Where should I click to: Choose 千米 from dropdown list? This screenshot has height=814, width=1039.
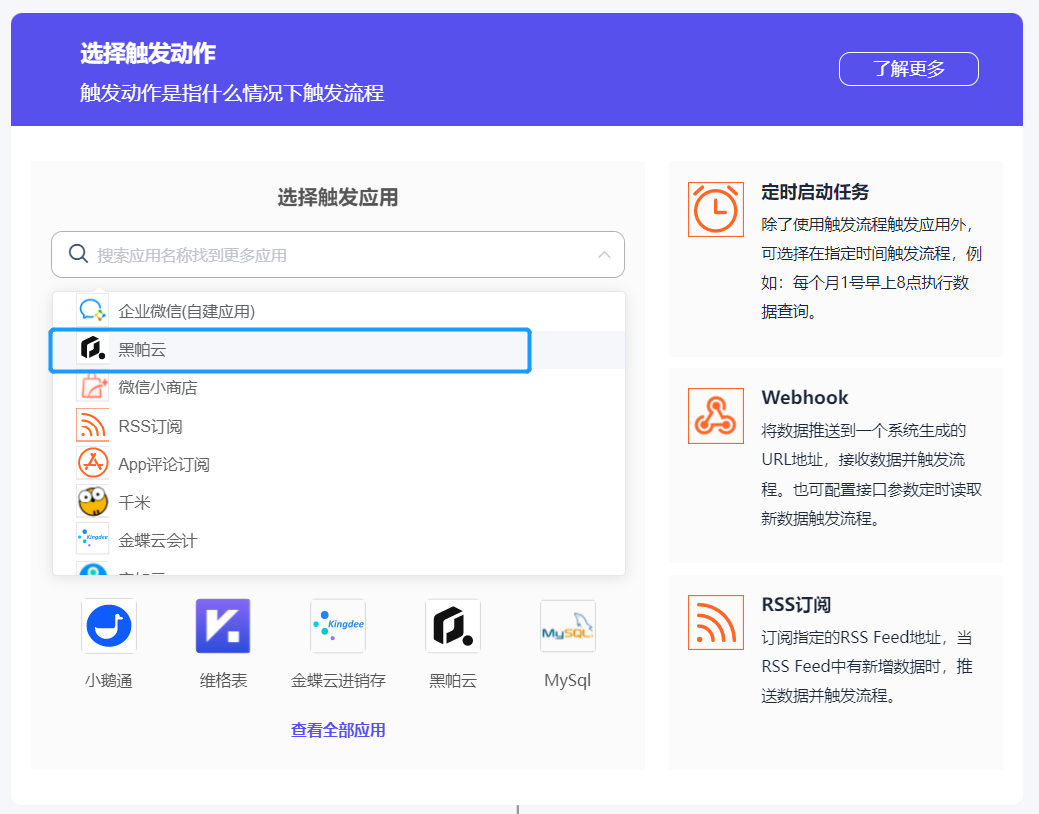tap(339, 502)
